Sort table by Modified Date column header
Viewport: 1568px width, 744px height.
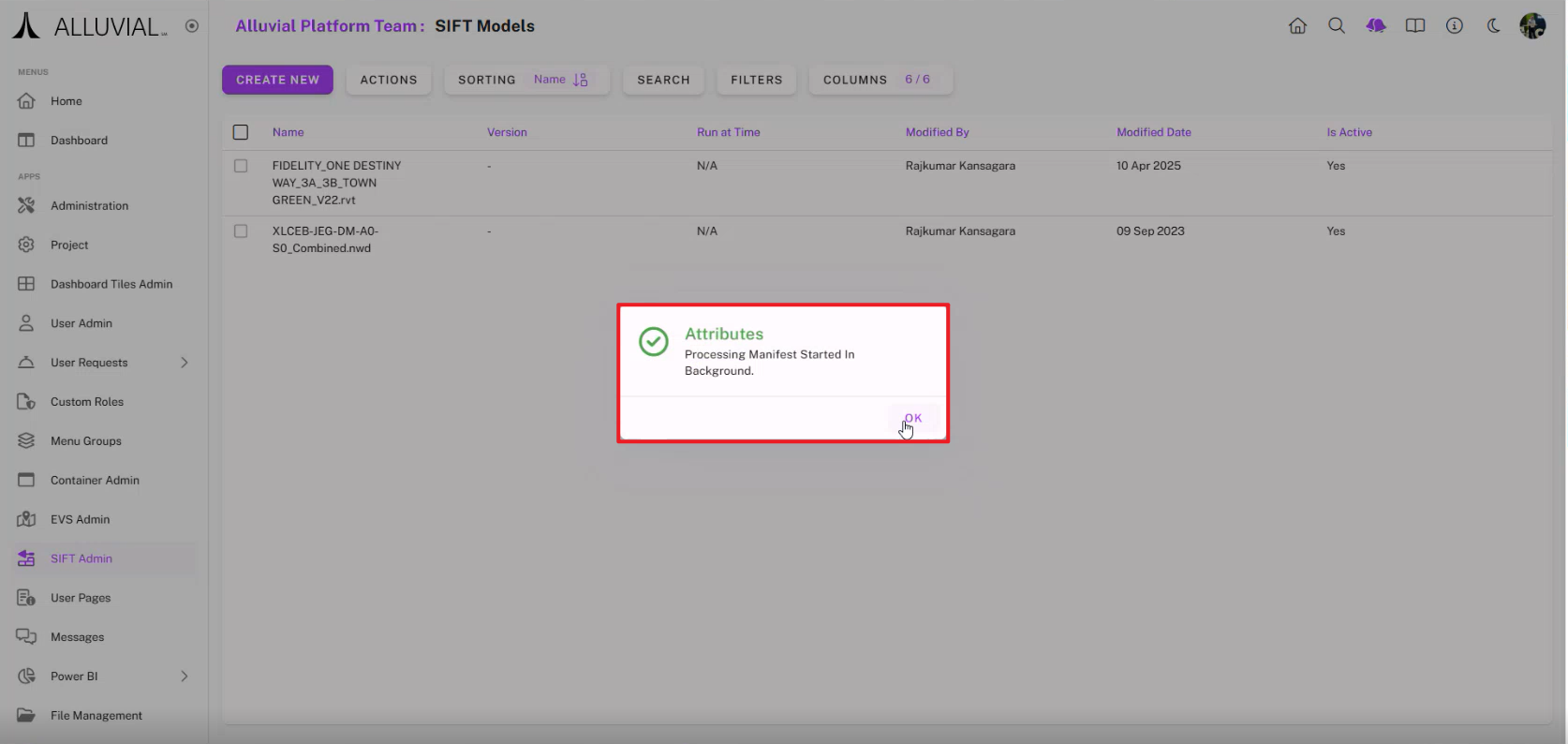tap(1153, 132)
